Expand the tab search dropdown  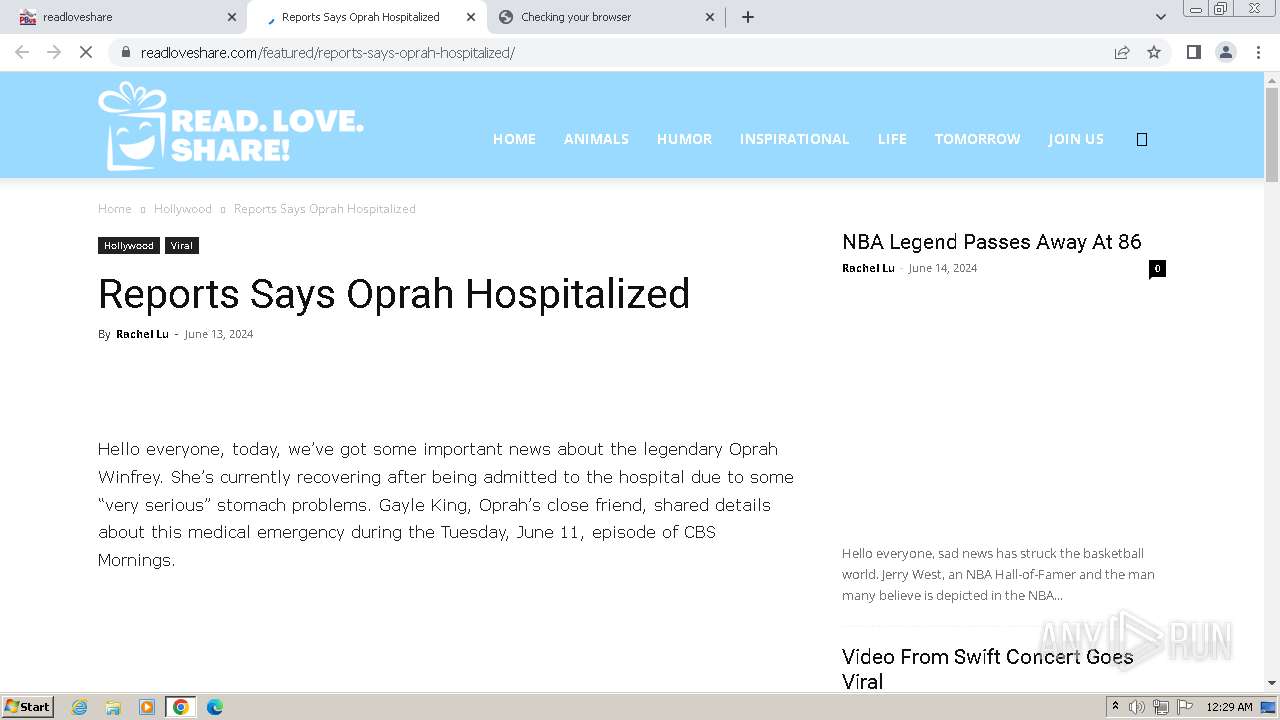1160,17
